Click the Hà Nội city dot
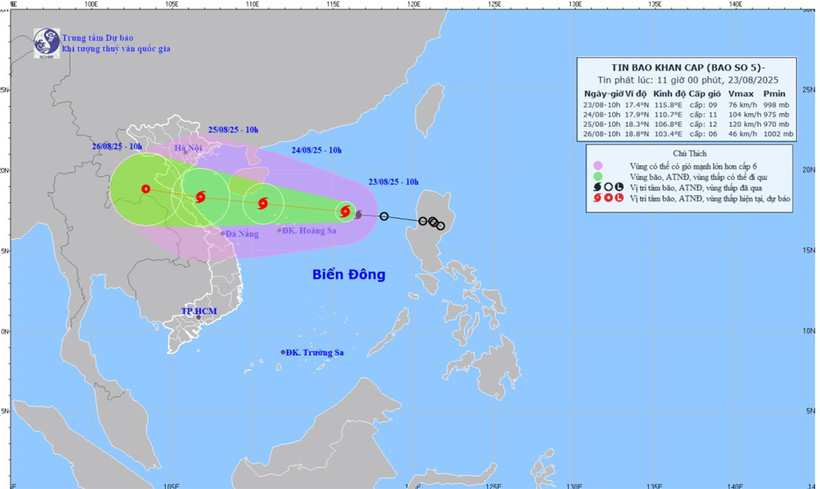820x489 pixels. tap(185, 152)
